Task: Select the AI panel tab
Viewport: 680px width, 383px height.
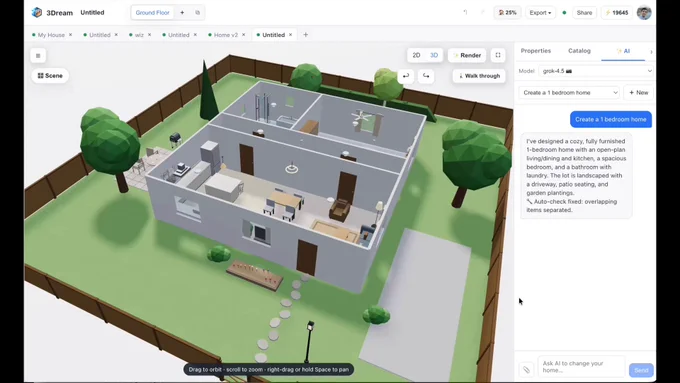Action: 623,51
